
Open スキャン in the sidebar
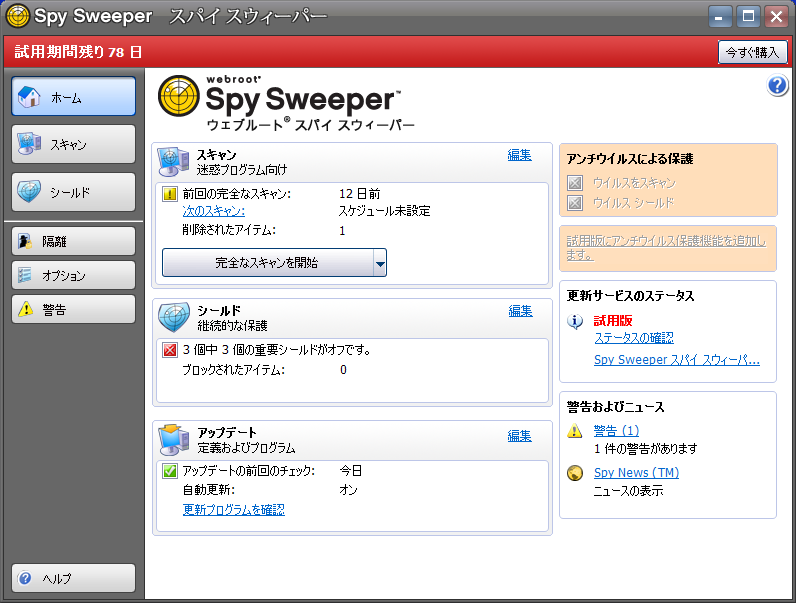coord(74,144)
